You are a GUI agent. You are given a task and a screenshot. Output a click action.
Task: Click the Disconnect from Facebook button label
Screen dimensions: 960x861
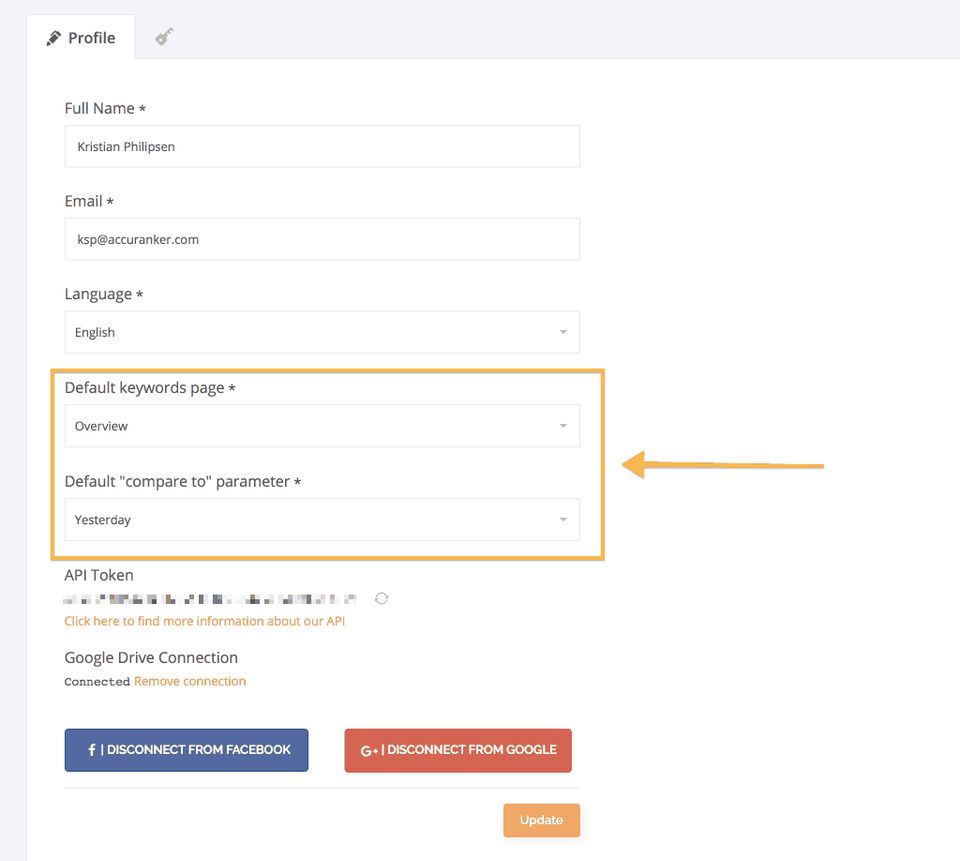(x=198, y=750)
